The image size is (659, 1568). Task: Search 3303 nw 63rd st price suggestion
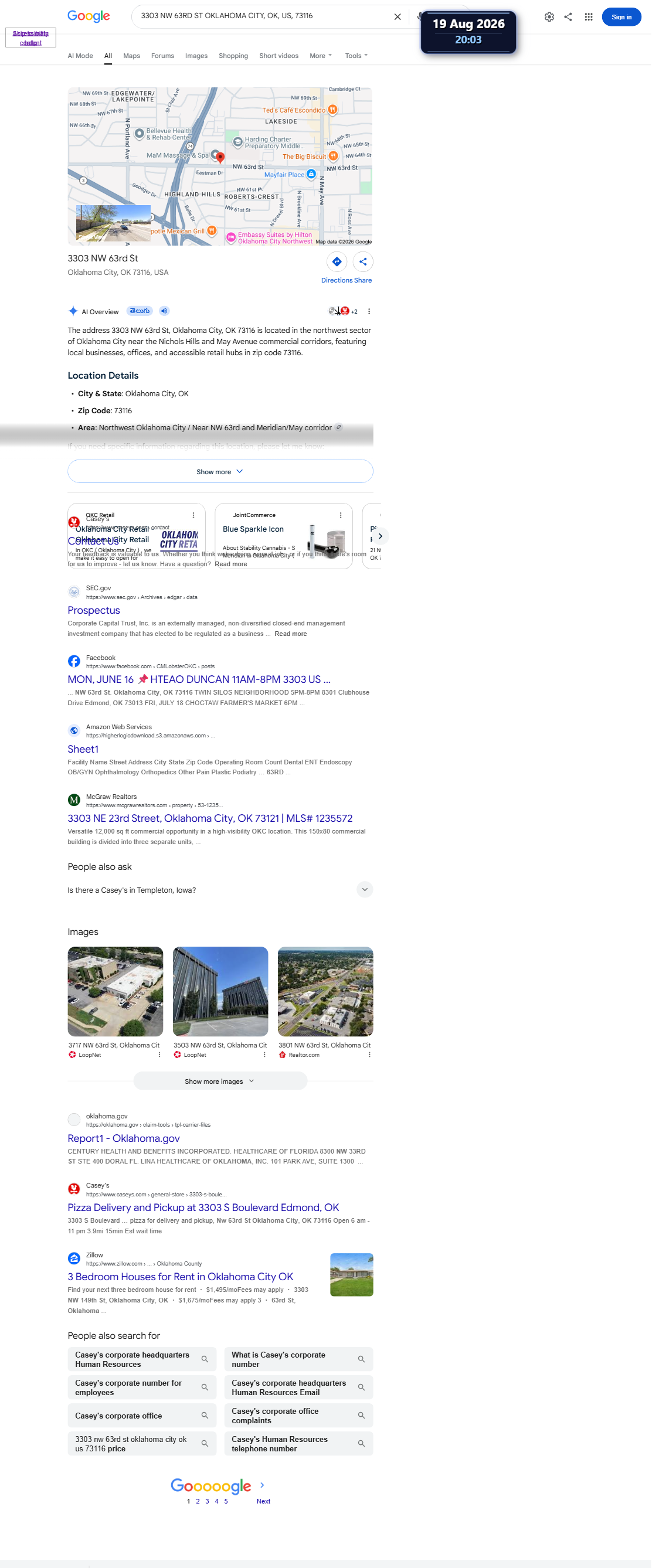[x=142, y=1444]
